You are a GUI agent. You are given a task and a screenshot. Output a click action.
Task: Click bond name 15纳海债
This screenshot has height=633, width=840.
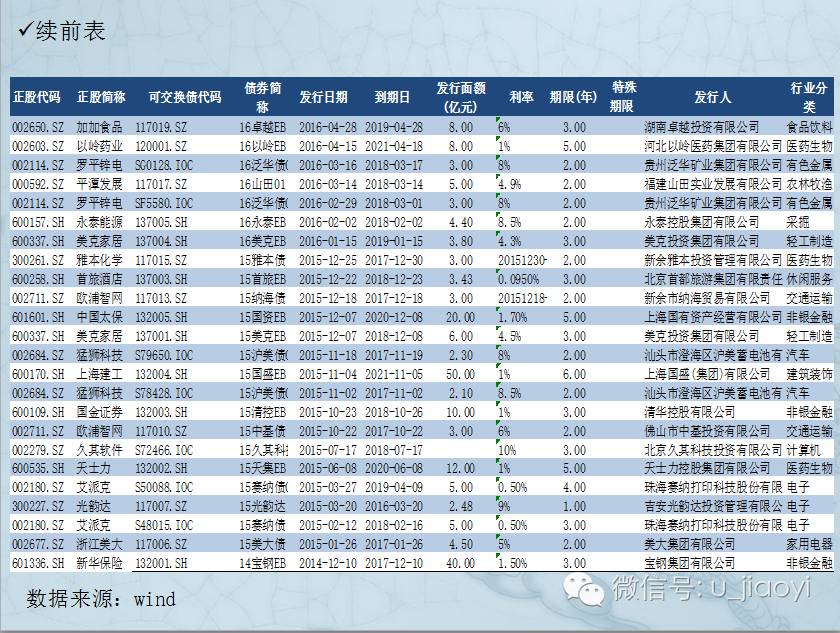click(262, 298)
